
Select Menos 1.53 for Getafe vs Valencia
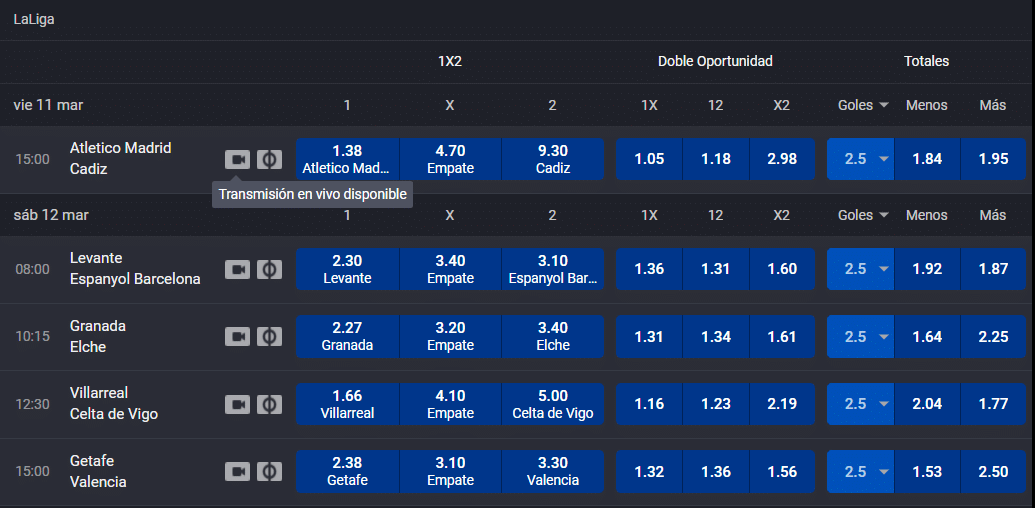tap(927, 471)
